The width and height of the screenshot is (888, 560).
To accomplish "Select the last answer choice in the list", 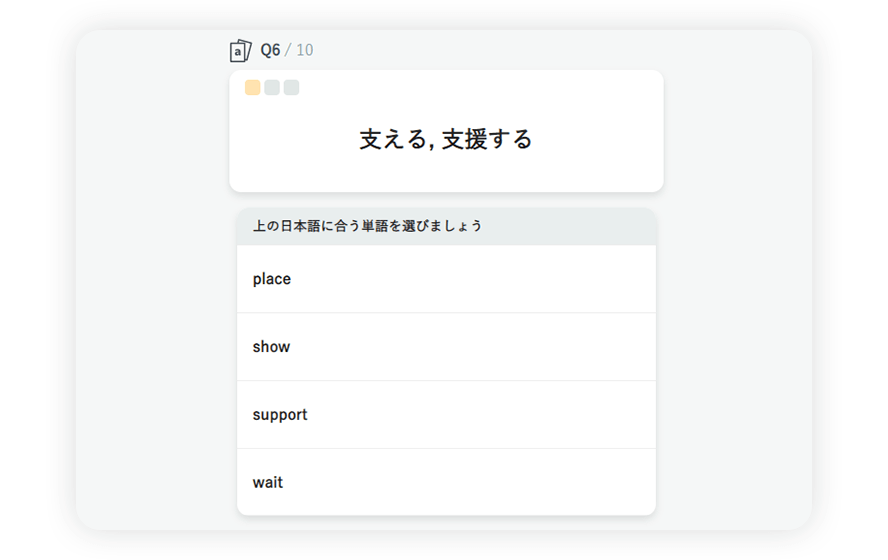I will pos(446,482).
